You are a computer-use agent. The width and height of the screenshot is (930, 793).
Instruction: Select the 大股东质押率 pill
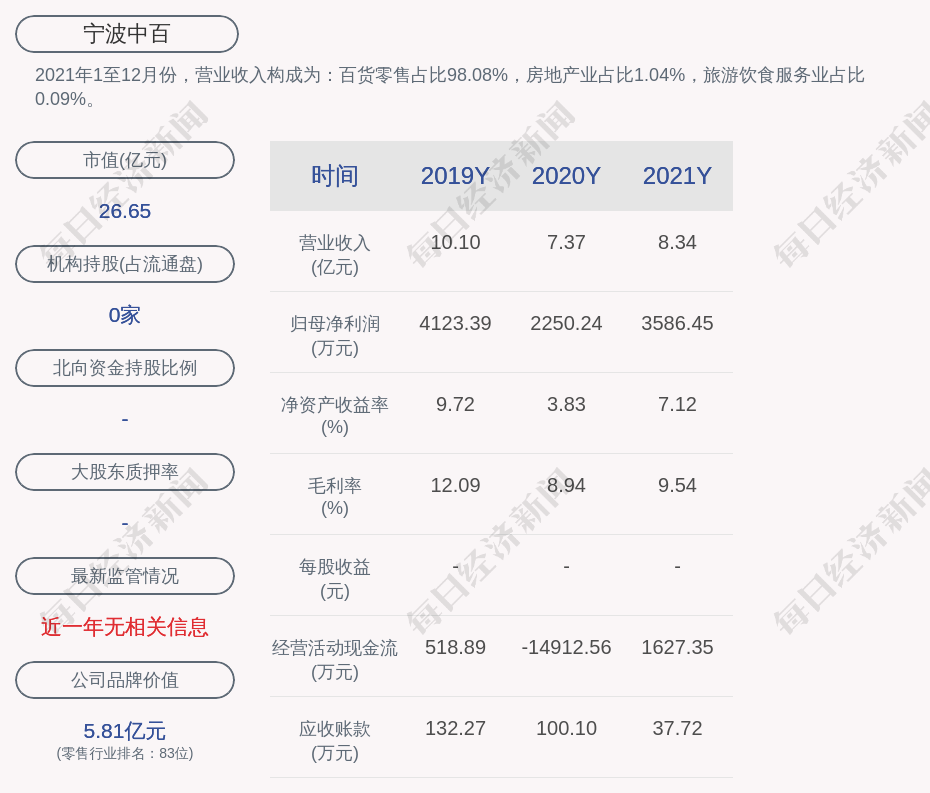coord(125,472)
